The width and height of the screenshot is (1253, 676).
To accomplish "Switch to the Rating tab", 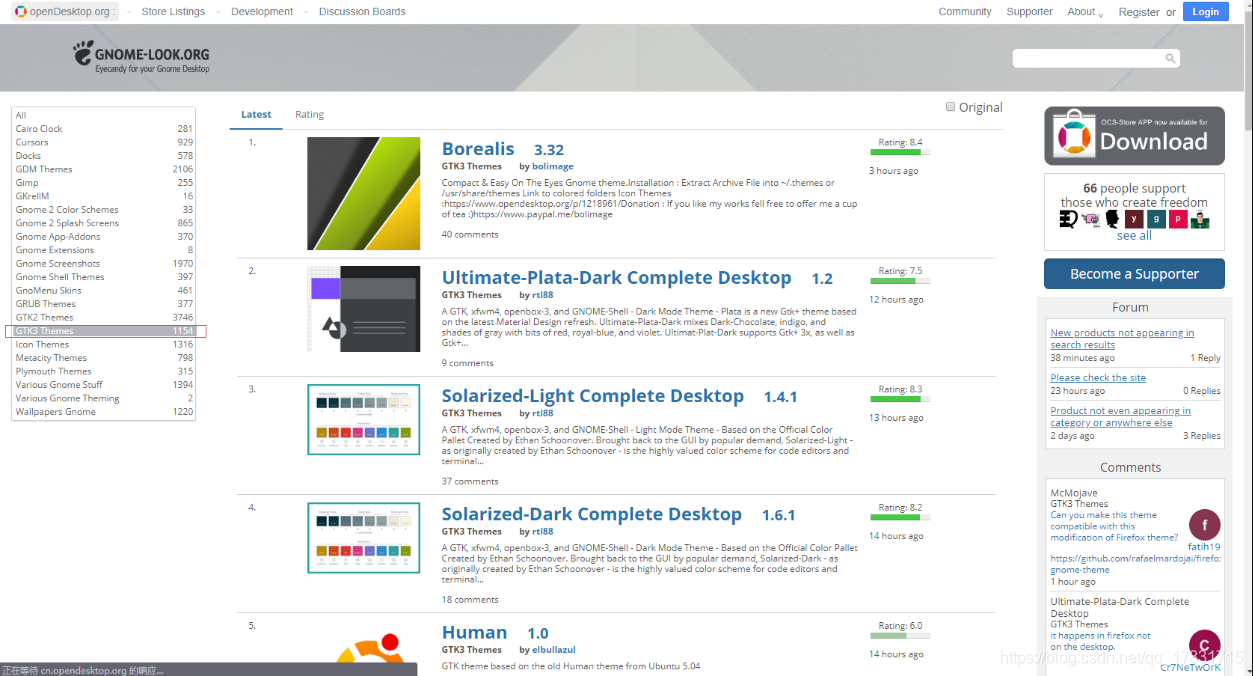I will pos(309,114).
